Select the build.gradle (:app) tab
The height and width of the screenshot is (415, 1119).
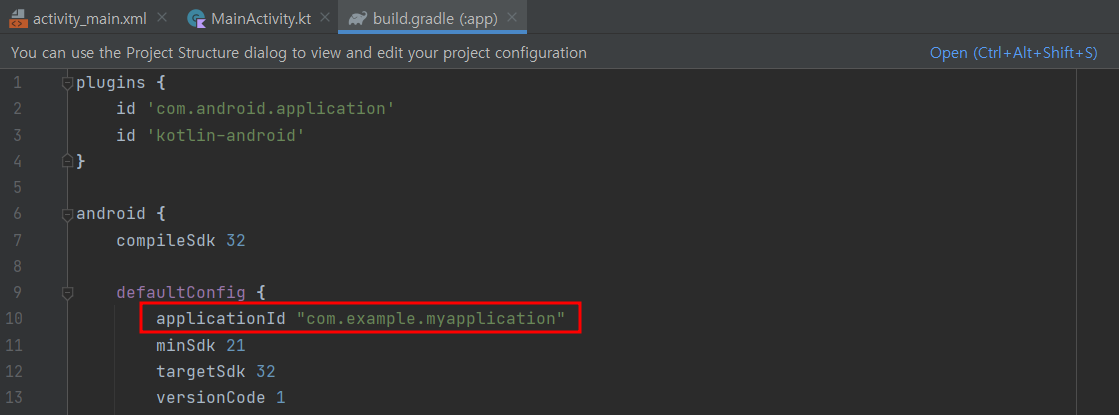(434, 19)
